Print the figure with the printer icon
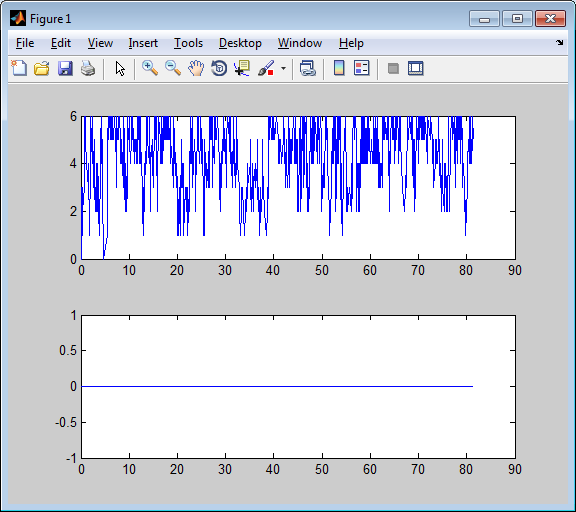The height and width of the screenshot is (512, 576). click(x=88, y=68)
